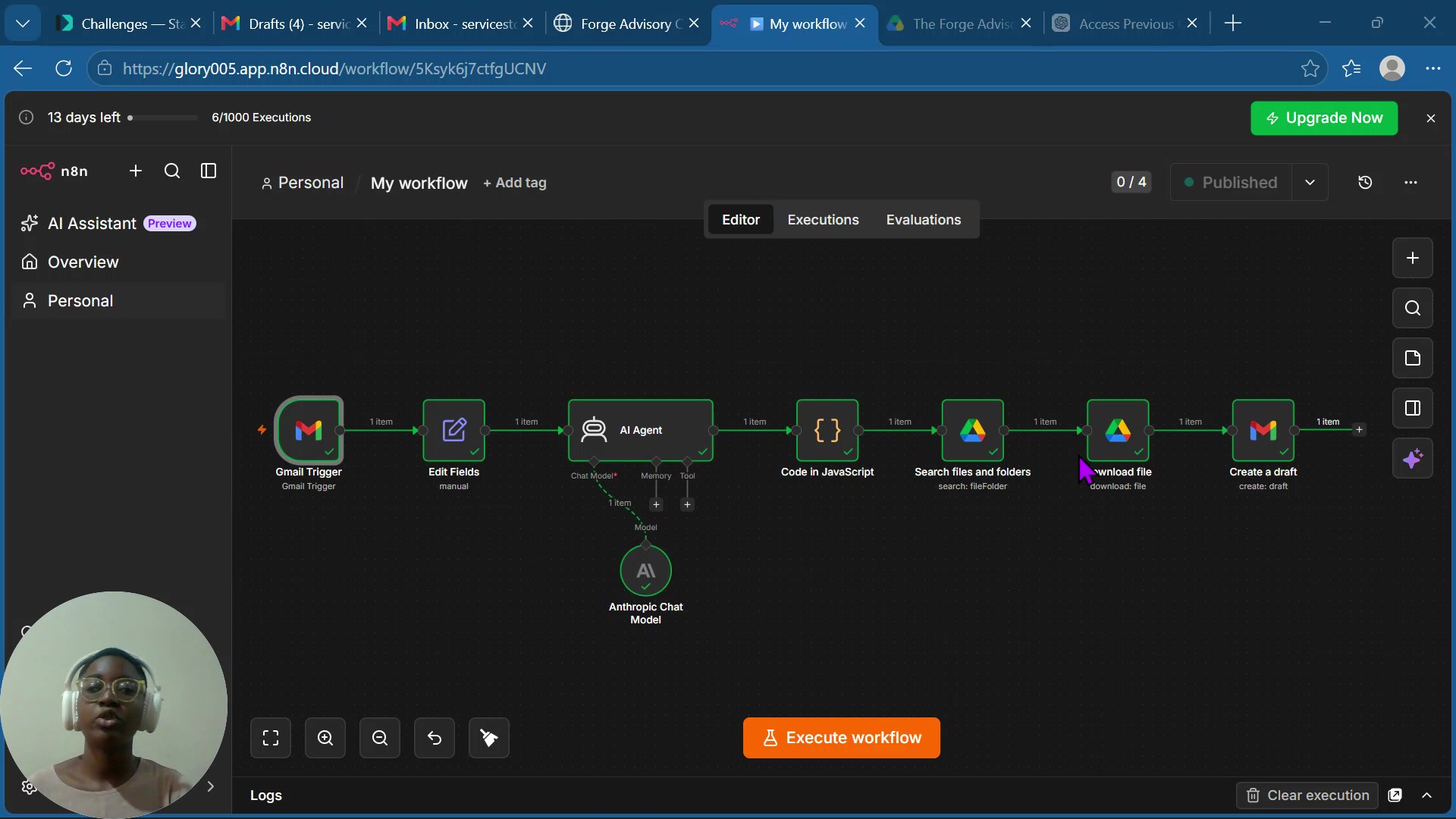The width and height of the screenshot is (1456, 819).
Task: Add a Memory sub-node to AI Agent
Action: [656, 505]
